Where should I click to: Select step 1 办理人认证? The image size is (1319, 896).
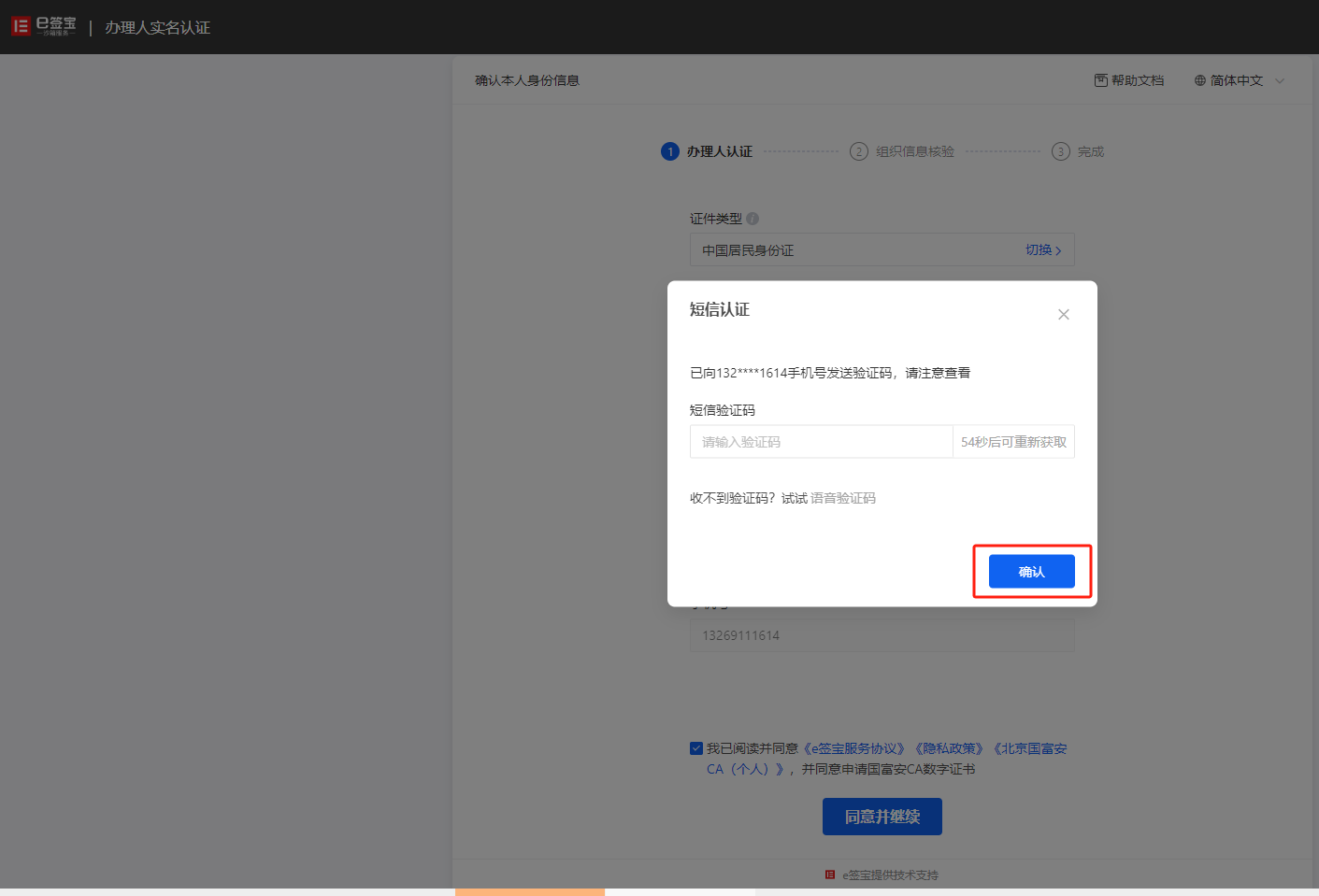[x=708, y=151]
